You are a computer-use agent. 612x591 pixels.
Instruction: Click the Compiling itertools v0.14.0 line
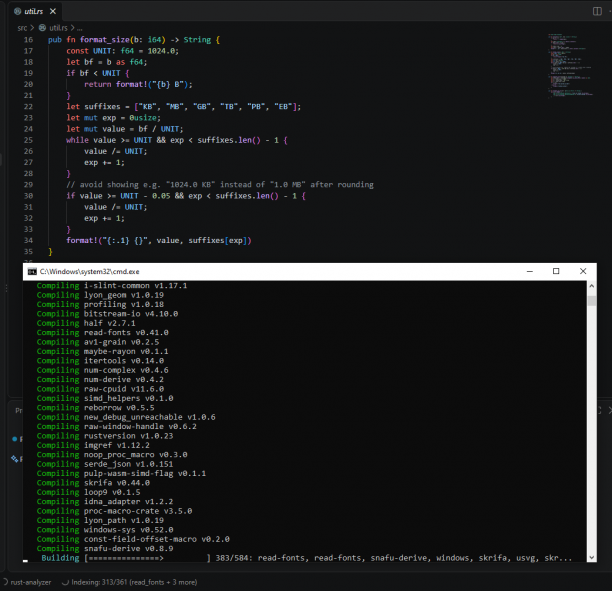100,361
